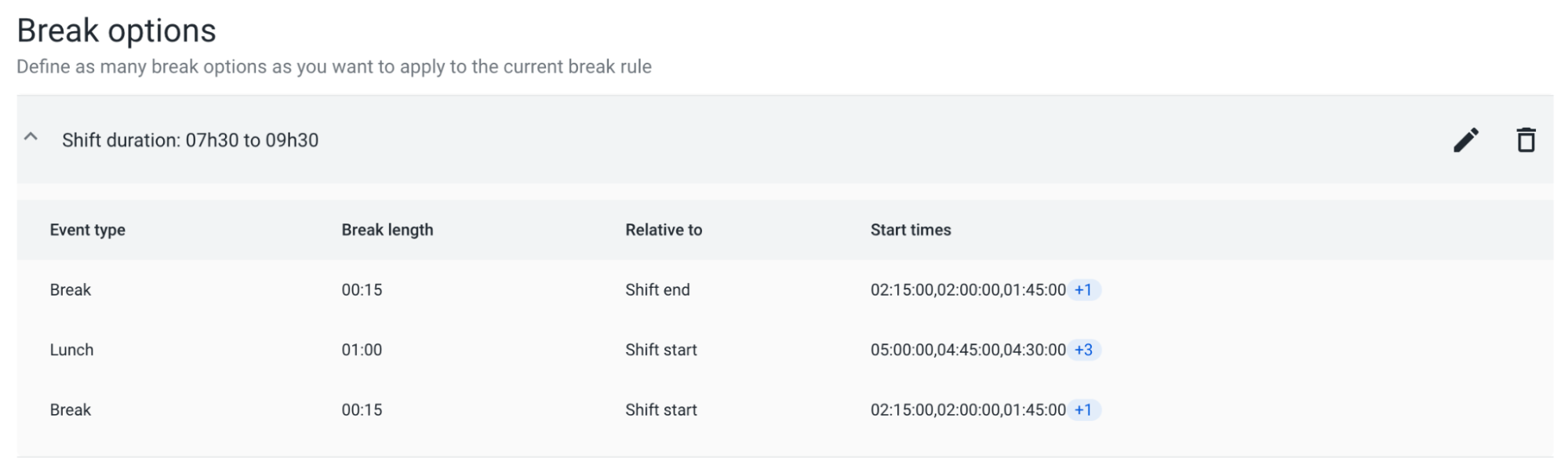Click the Relative to column header
1568x465 pixels.
(x=664, y=230)
